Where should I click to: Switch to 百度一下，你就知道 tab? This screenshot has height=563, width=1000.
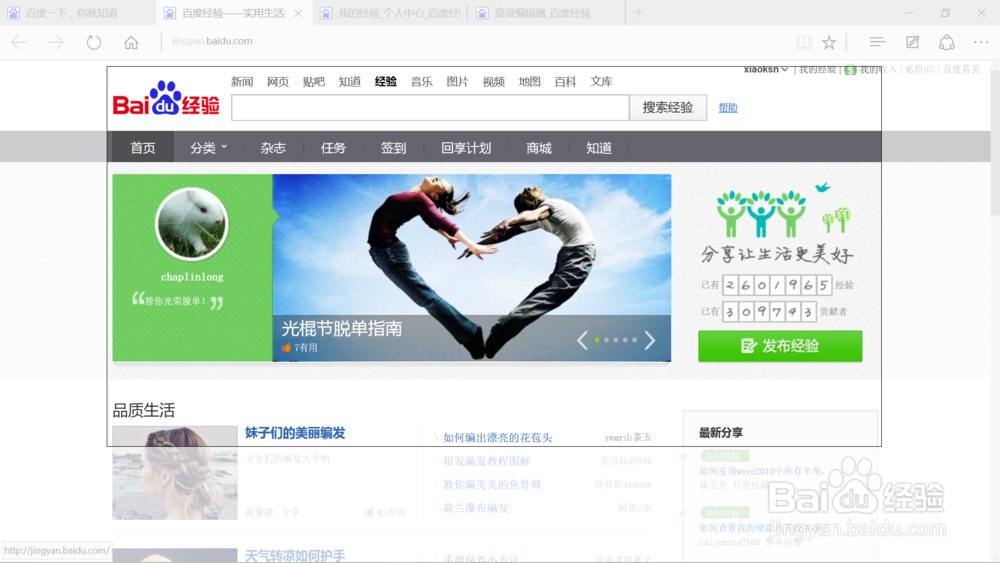[77, 13]
